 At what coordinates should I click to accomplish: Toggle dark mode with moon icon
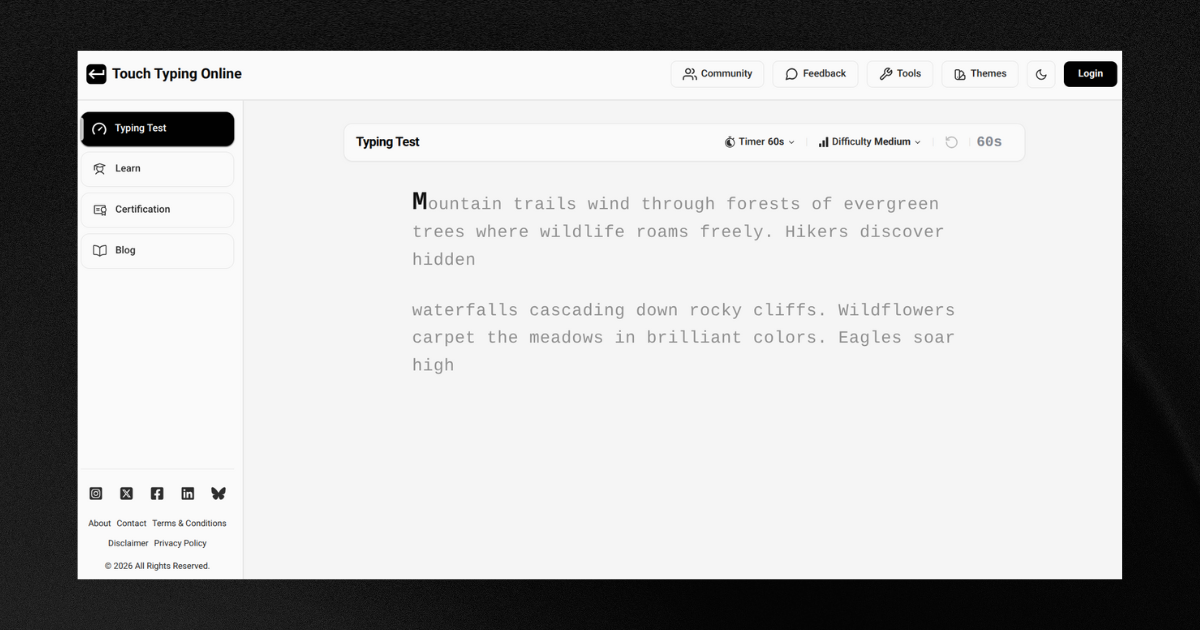pos(1040,73)
